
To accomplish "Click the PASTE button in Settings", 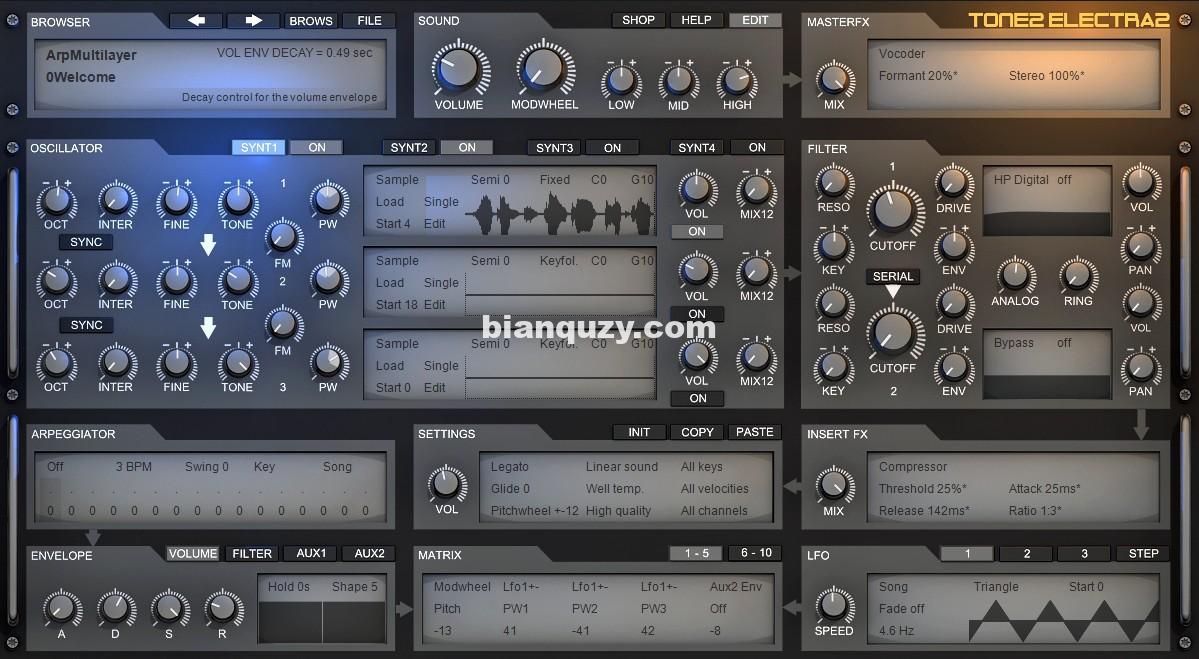I will click(x=755, y=432).
